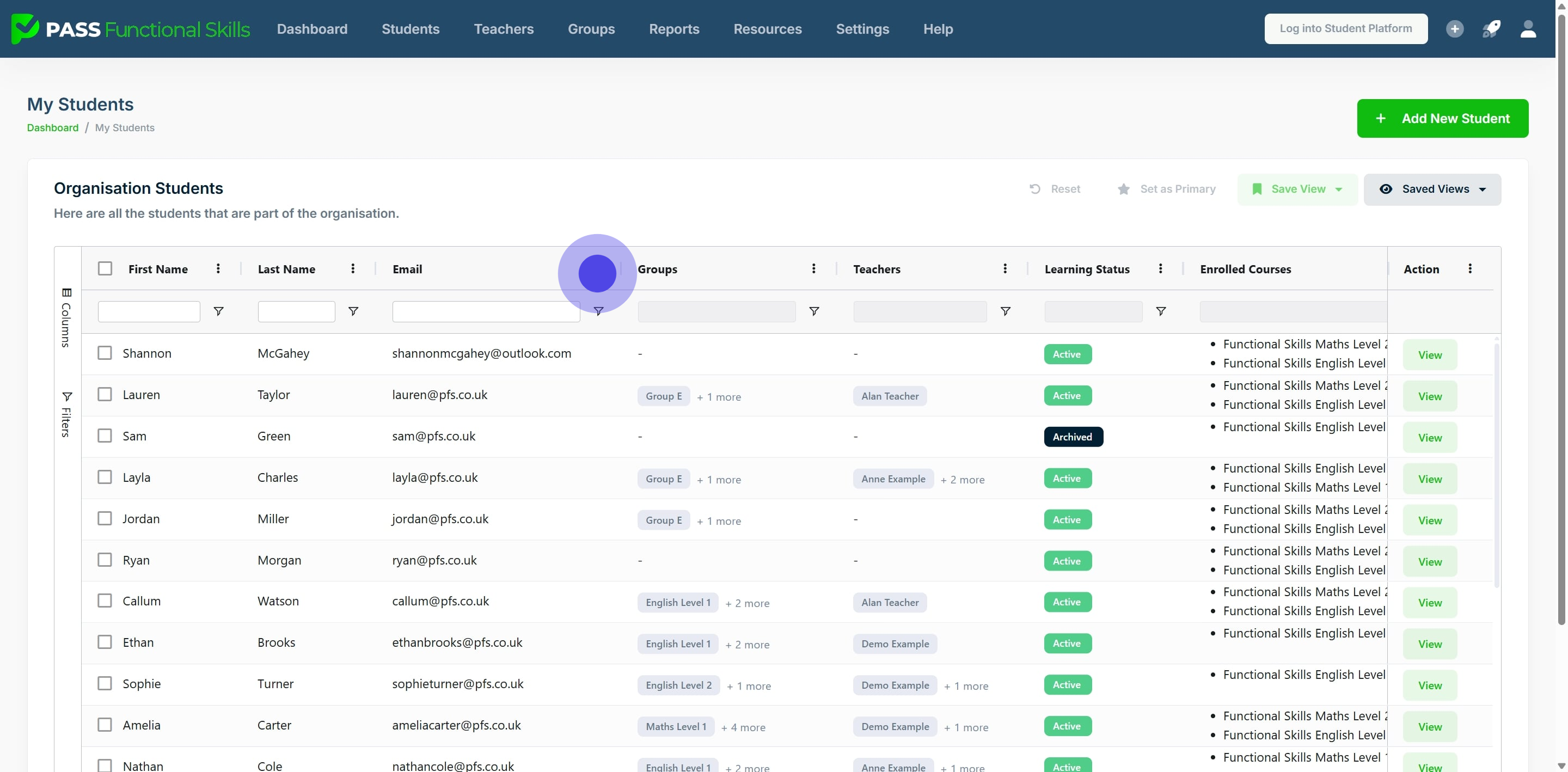1568x772 pixels.
Task: Click the Email filter input field
Action: pyautogui.click(x=486, y=311)
